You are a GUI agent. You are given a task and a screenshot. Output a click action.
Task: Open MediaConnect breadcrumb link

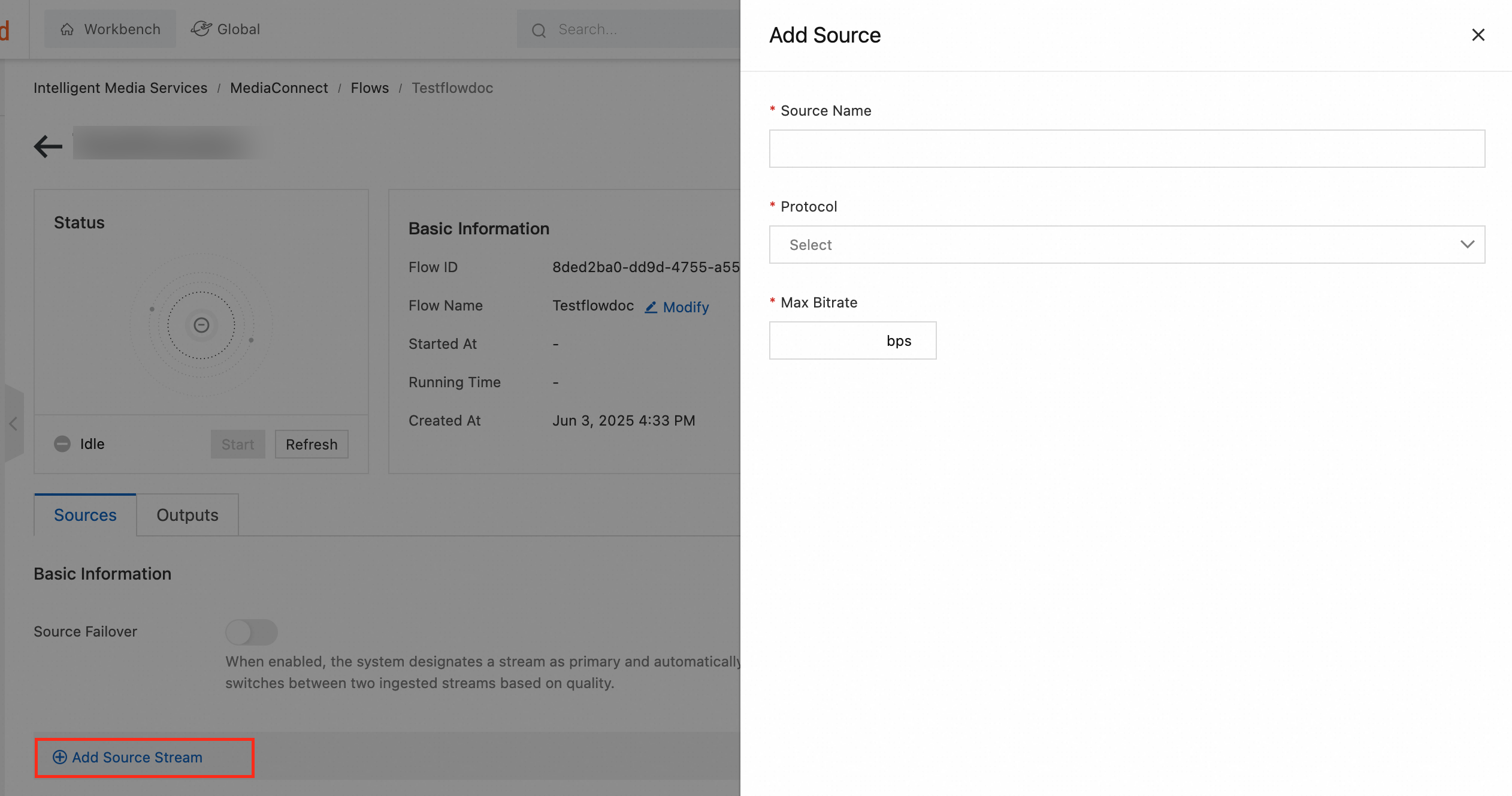pos(279,88)
